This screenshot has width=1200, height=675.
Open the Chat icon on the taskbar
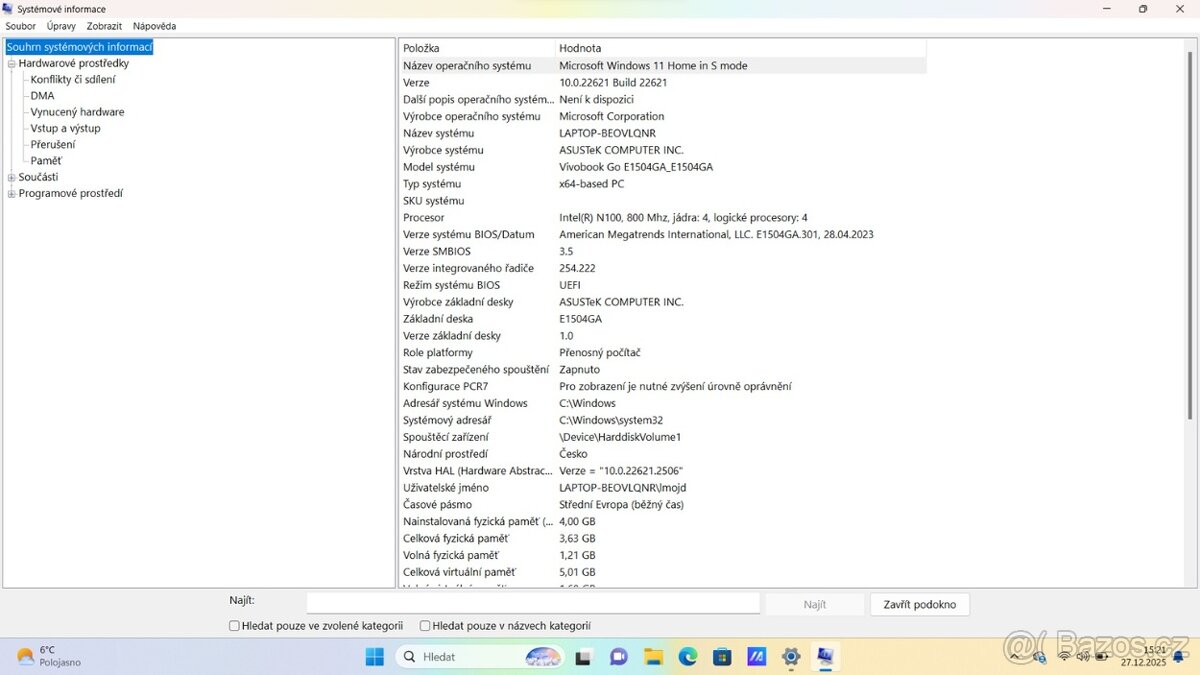(x=618, y=657)
